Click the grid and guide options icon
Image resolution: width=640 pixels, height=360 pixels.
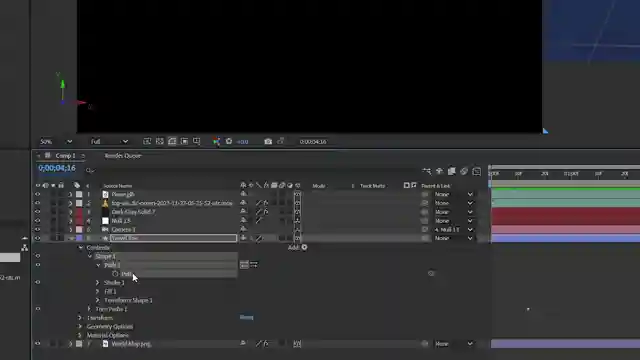197,141
